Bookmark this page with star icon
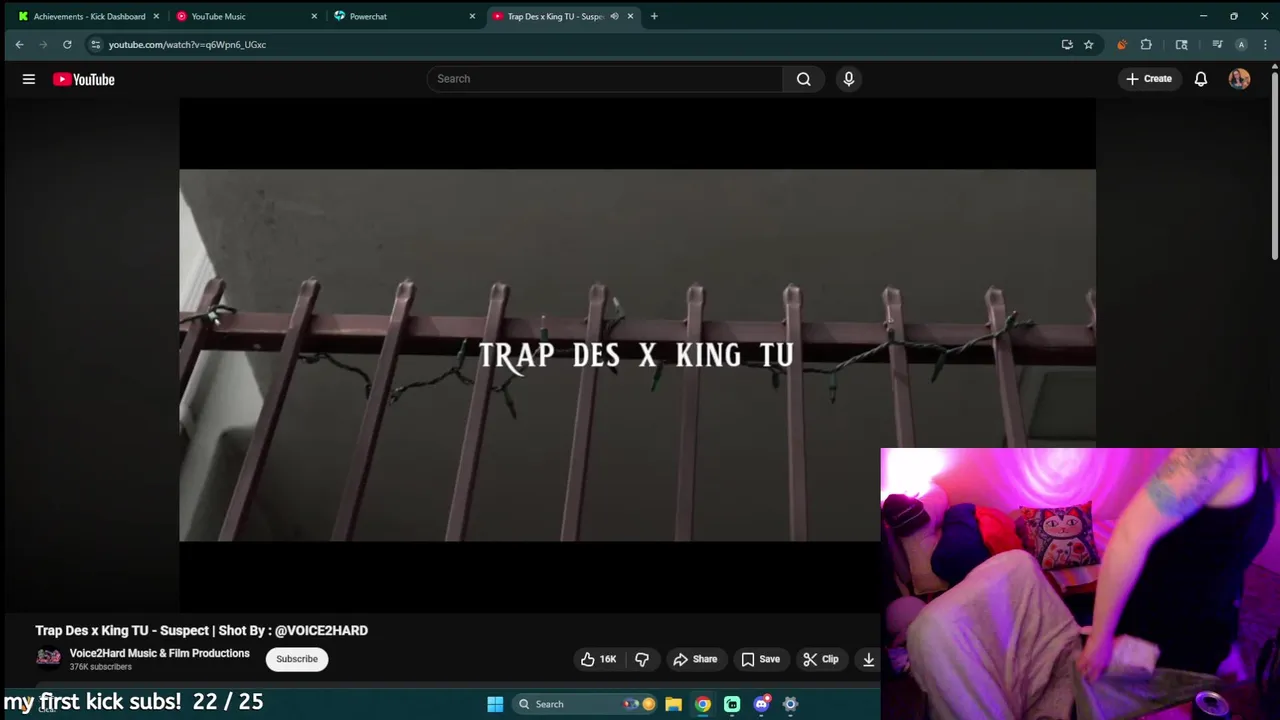Image resolution: width=1280 pixels, height=720 pixels. [x=1088, y=44]
